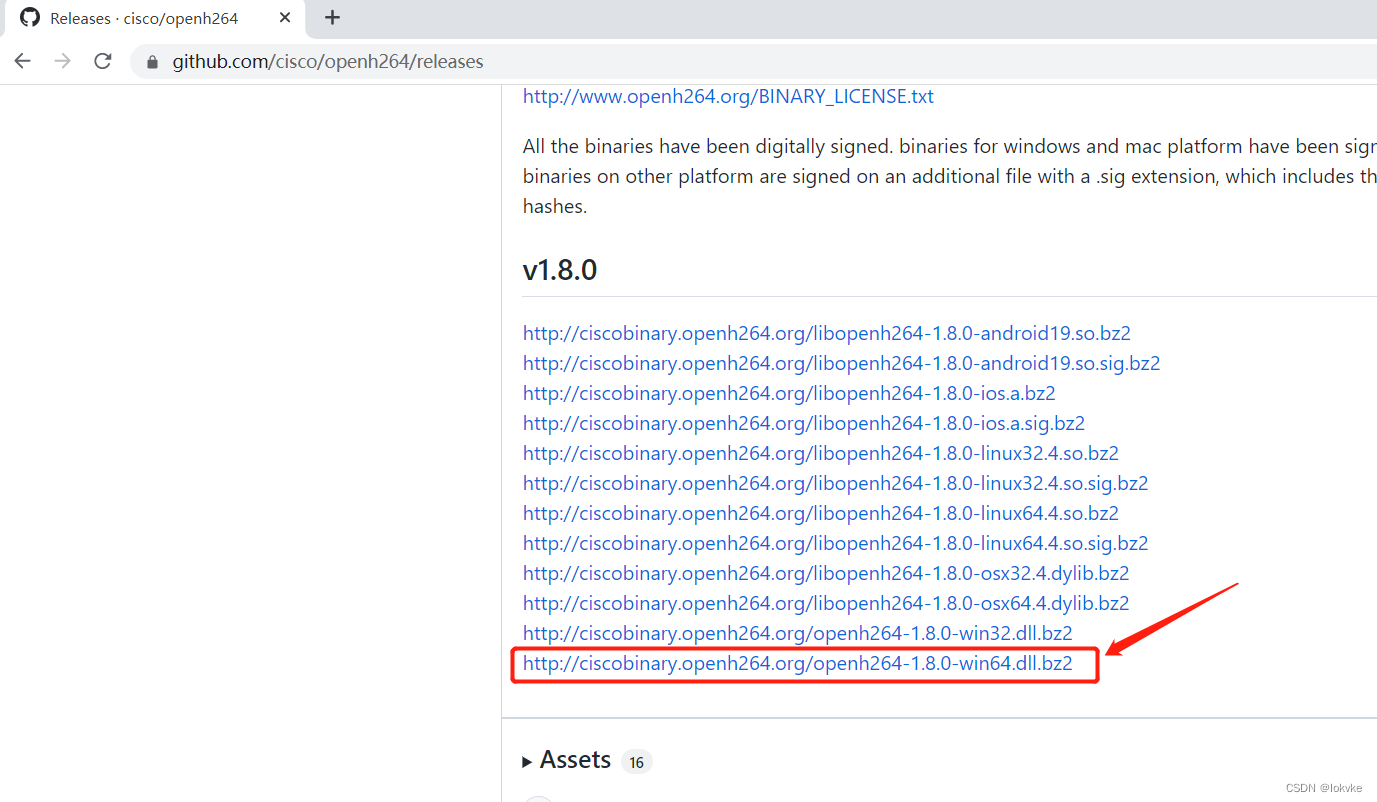
Task: Click the highlighted openh264-1.8.0-win64.dll.bz2 link
Action: [x=797, y=663]
